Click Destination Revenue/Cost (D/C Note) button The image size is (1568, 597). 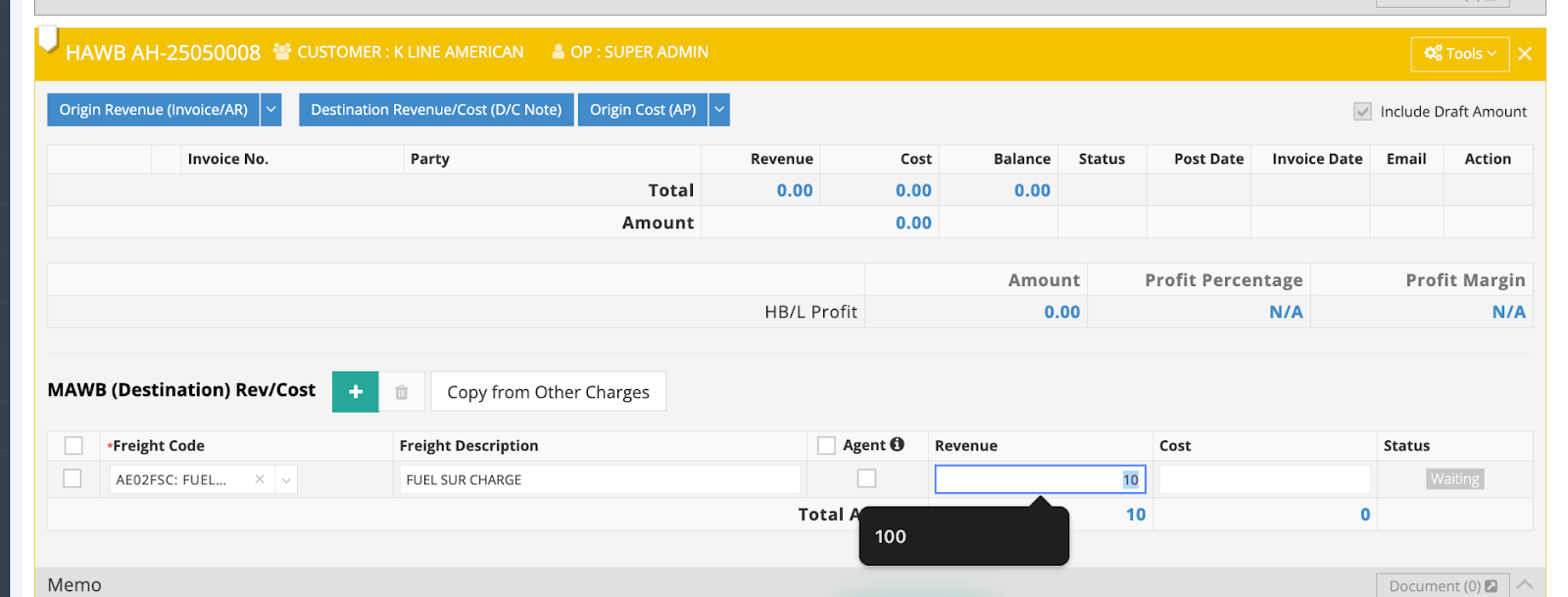tap(436, 110)
